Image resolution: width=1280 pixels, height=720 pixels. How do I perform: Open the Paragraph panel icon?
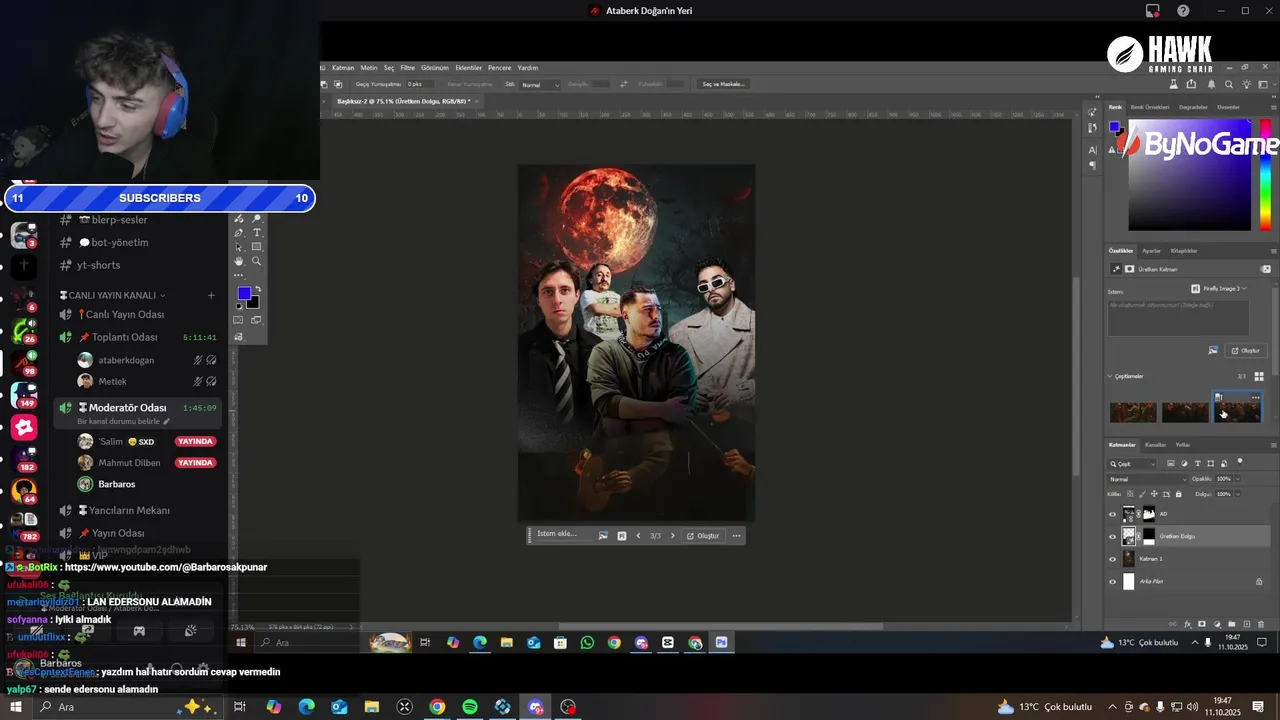coord(1092,166)
